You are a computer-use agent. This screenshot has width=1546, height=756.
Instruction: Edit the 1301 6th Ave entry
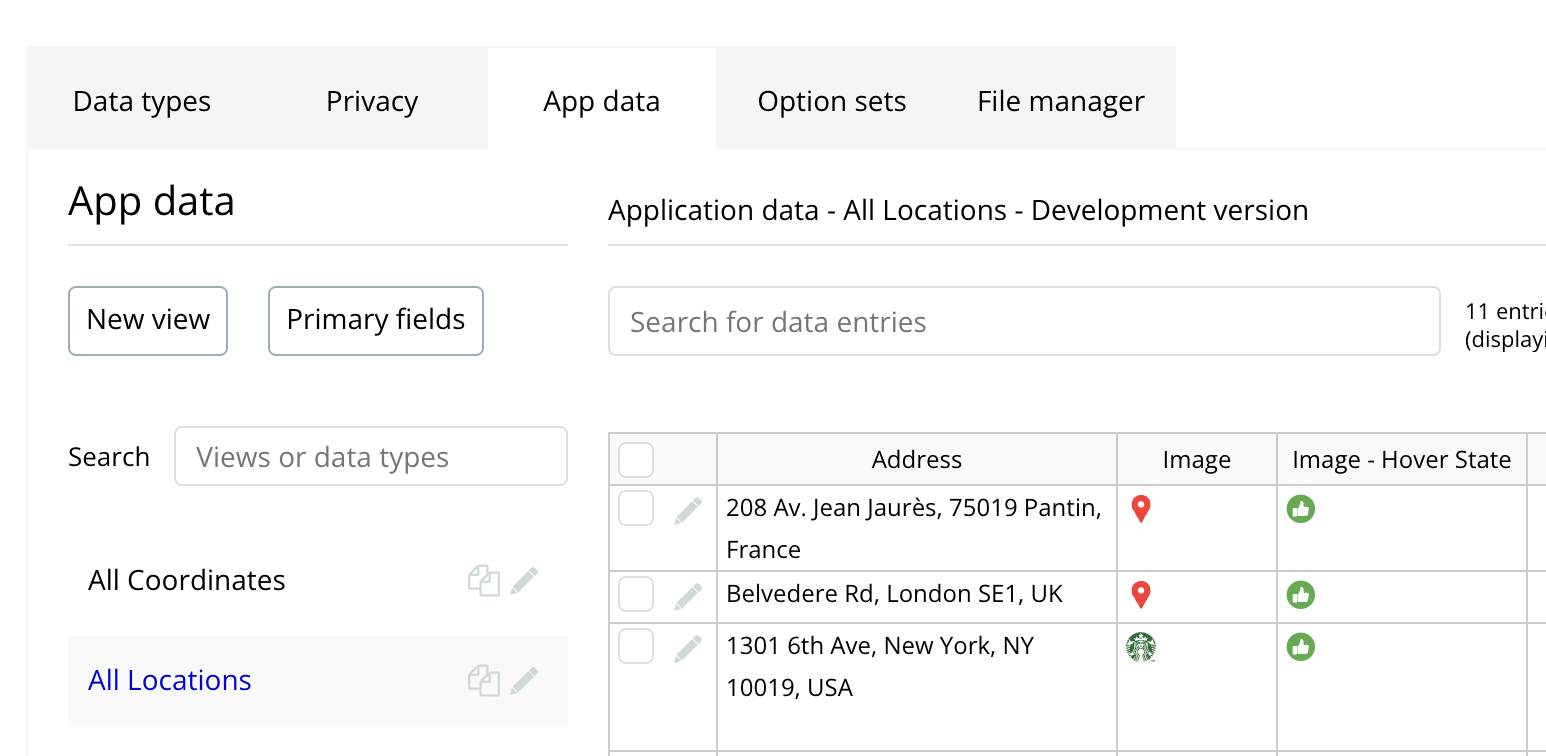pos(688,648)
